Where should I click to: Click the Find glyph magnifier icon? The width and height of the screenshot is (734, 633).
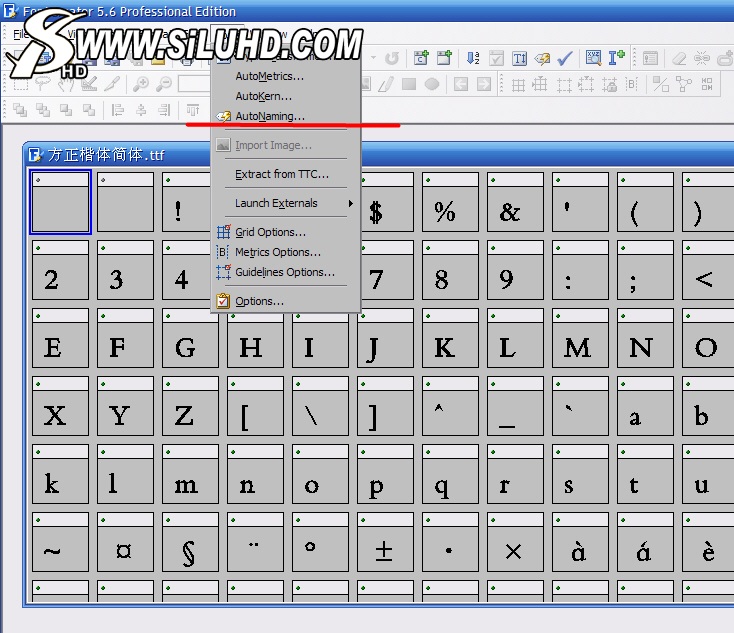click(x=594, y=59)
